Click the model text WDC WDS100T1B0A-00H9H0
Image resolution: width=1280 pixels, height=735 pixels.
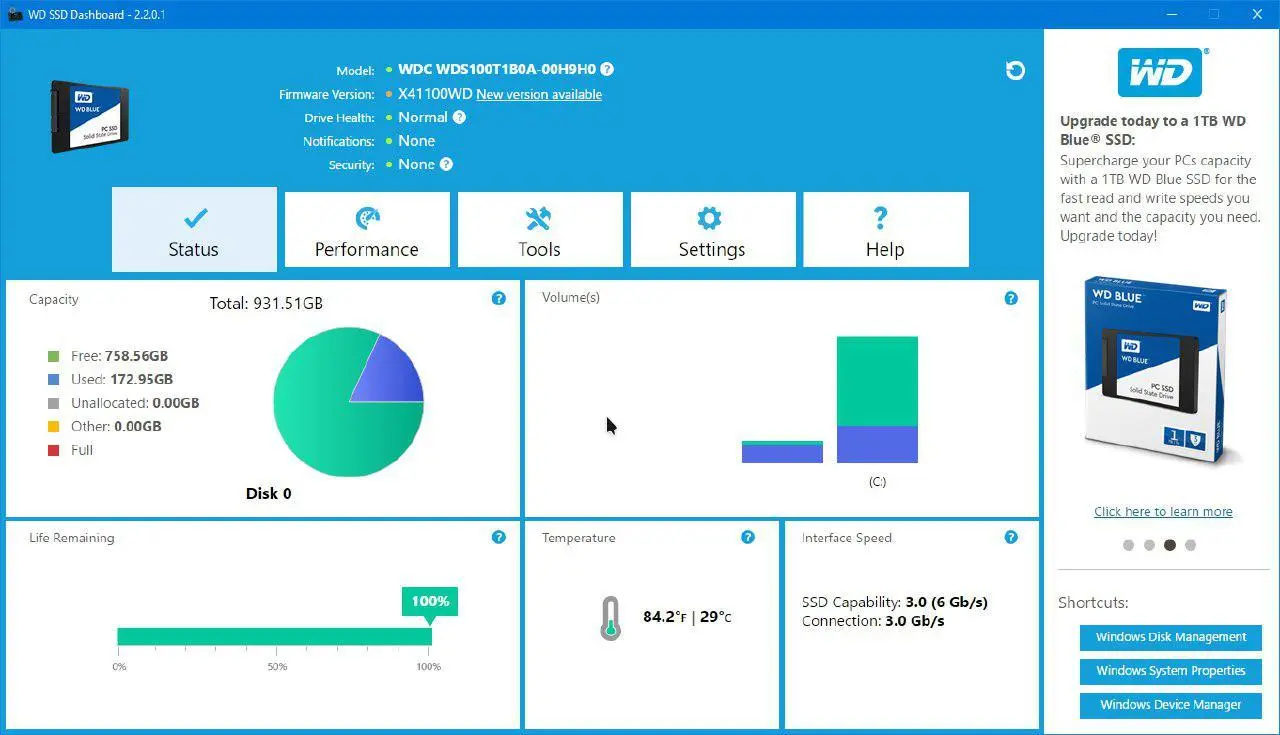(497, 70)
